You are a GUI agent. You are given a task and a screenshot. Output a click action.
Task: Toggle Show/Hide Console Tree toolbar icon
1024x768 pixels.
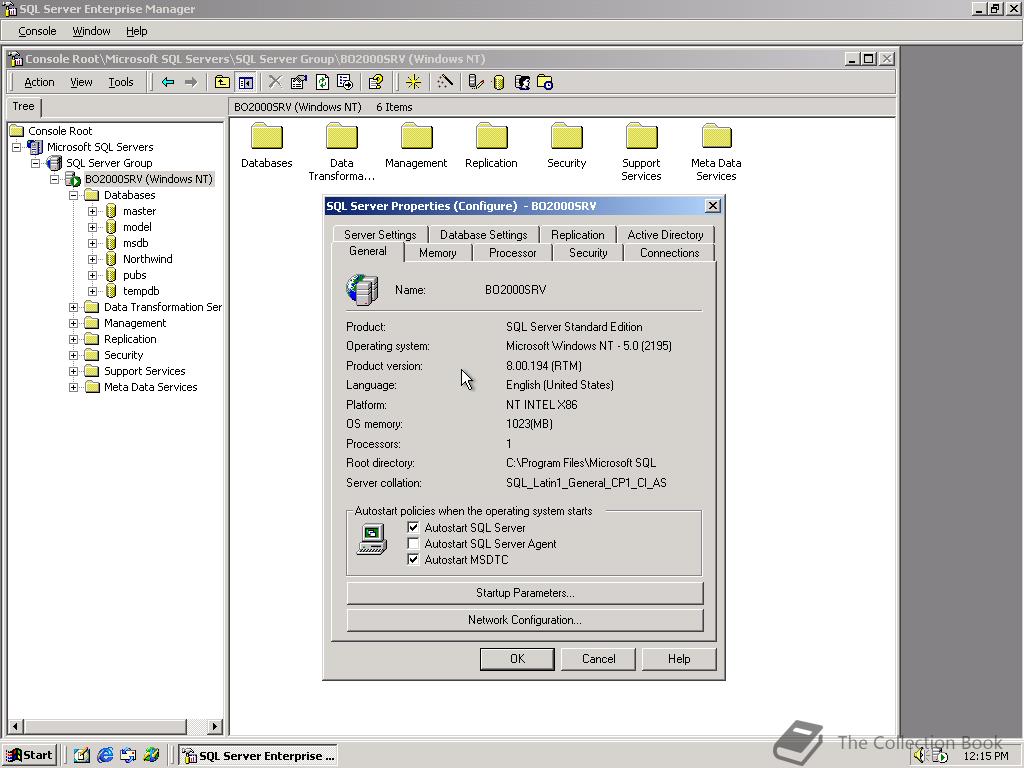pyautogui.click(x=246, y=82)
